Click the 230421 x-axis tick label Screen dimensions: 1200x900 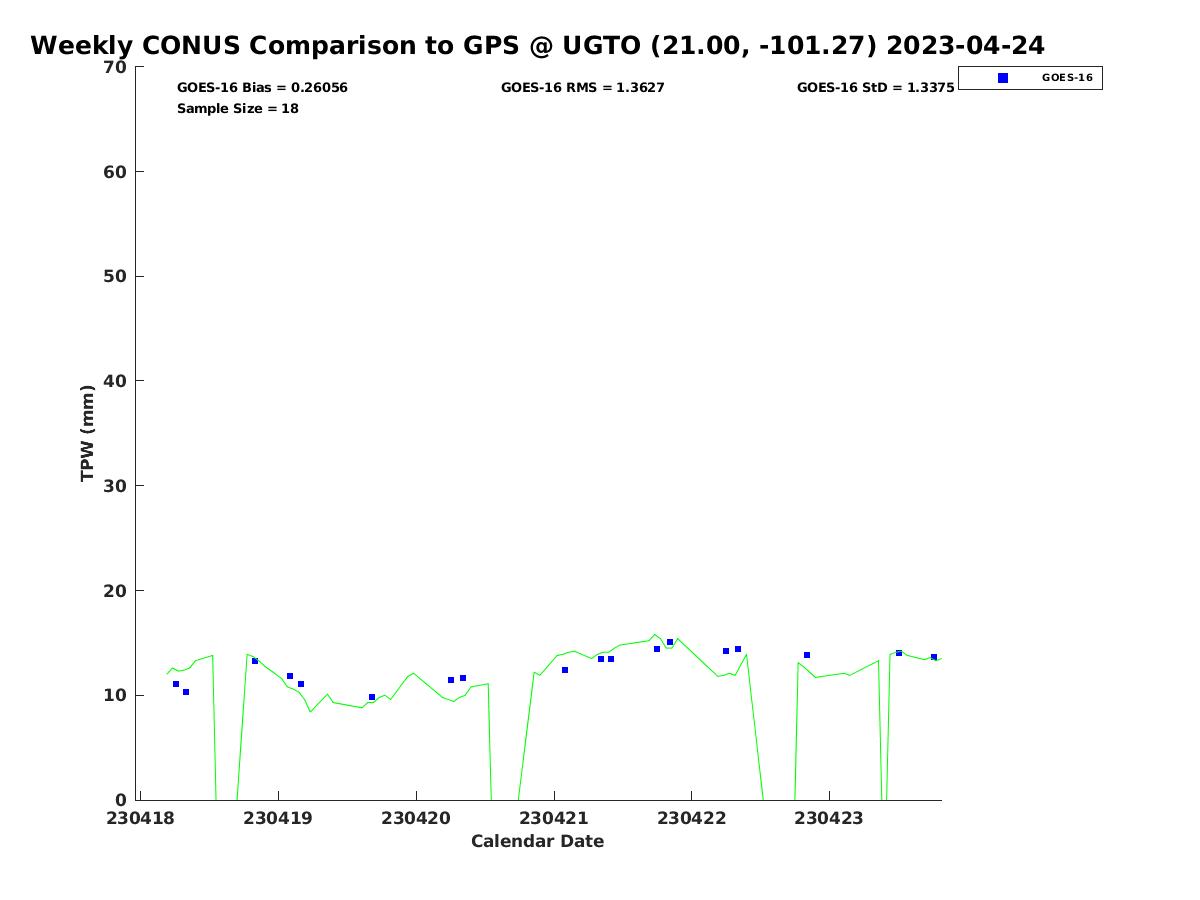553,818
